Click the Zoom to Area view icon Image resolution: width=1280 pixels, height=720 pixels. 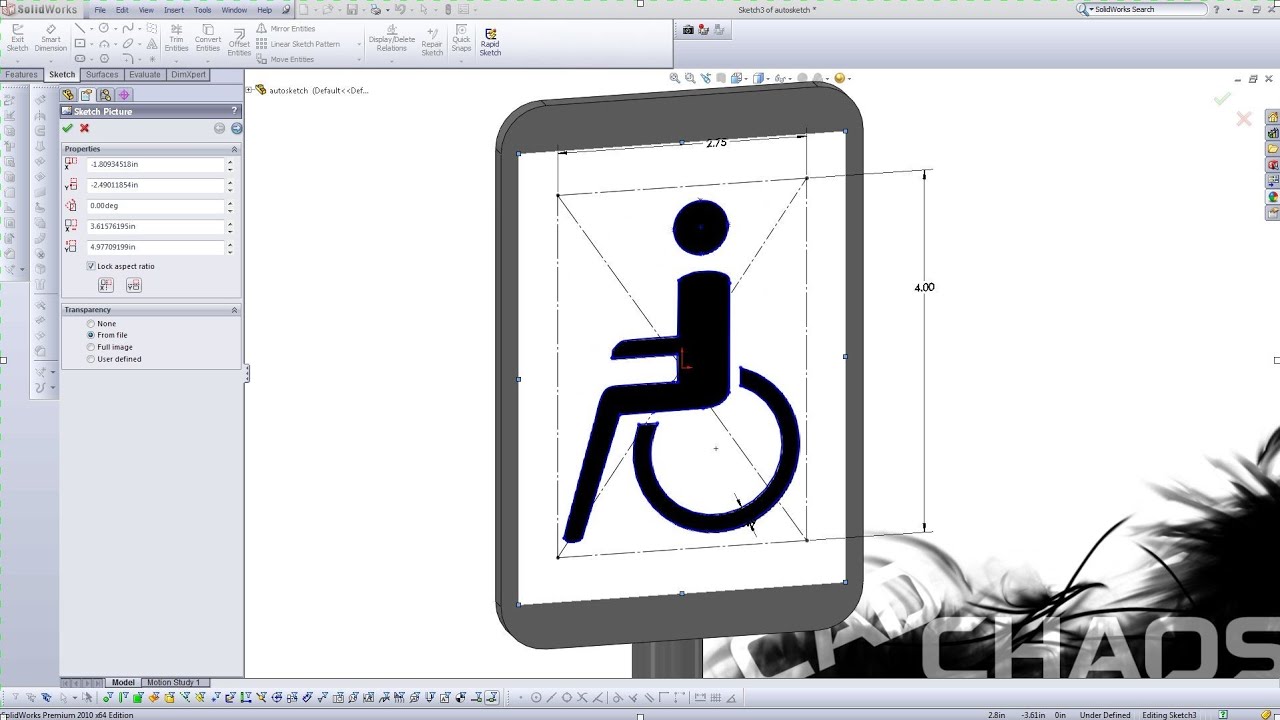[x=690, y=78]
